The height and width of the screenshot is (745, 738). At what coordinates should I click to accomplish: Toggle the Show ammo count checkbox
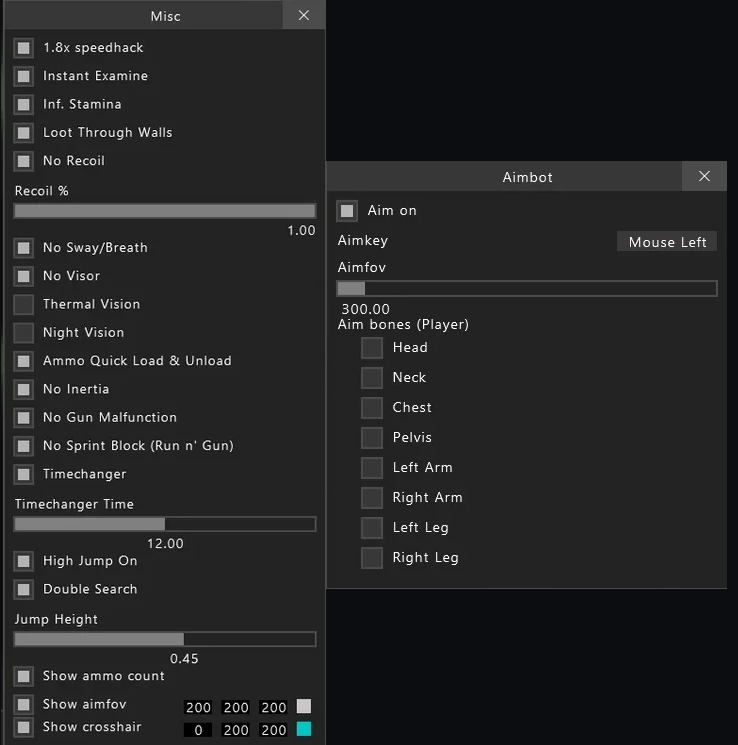[23, 676]
